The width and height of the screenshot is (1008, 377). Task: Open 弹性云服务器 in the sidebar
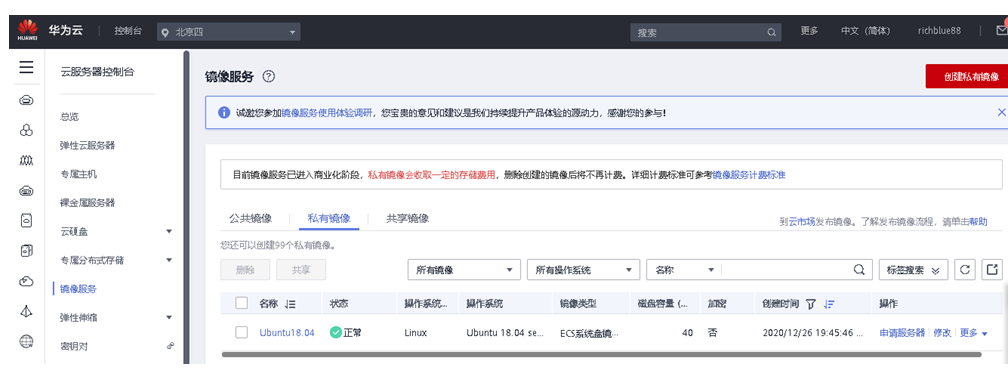point(87,145)
